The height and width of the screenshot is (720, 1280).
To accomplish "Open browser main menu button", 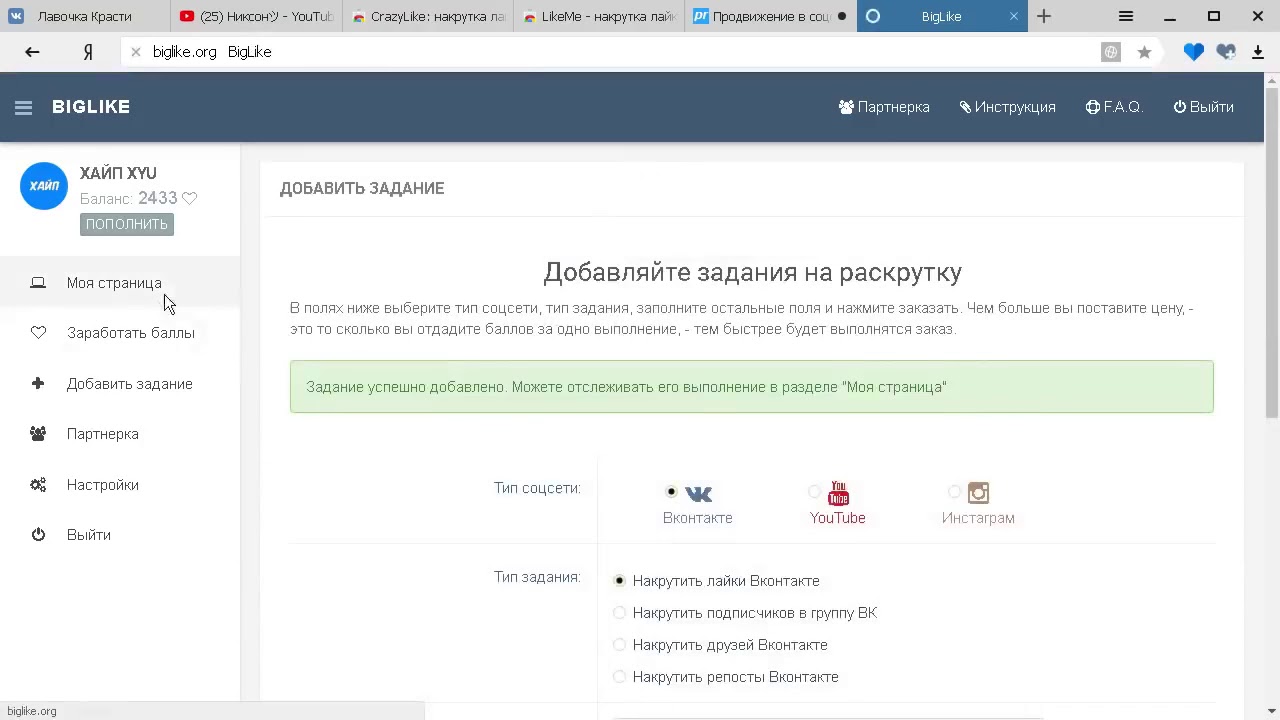I will click(x=1126, y=16).
